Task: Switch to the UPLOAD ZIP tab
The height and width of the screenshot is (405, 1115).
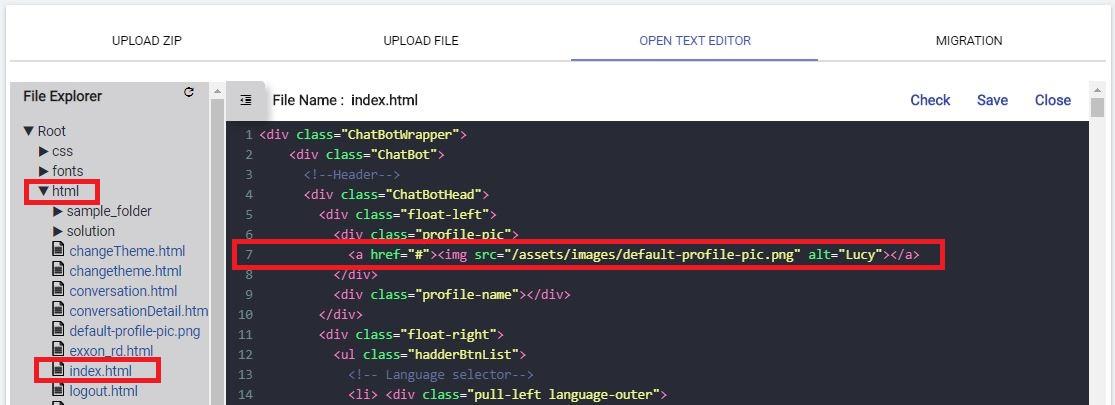Action: [x=146, y=40]
